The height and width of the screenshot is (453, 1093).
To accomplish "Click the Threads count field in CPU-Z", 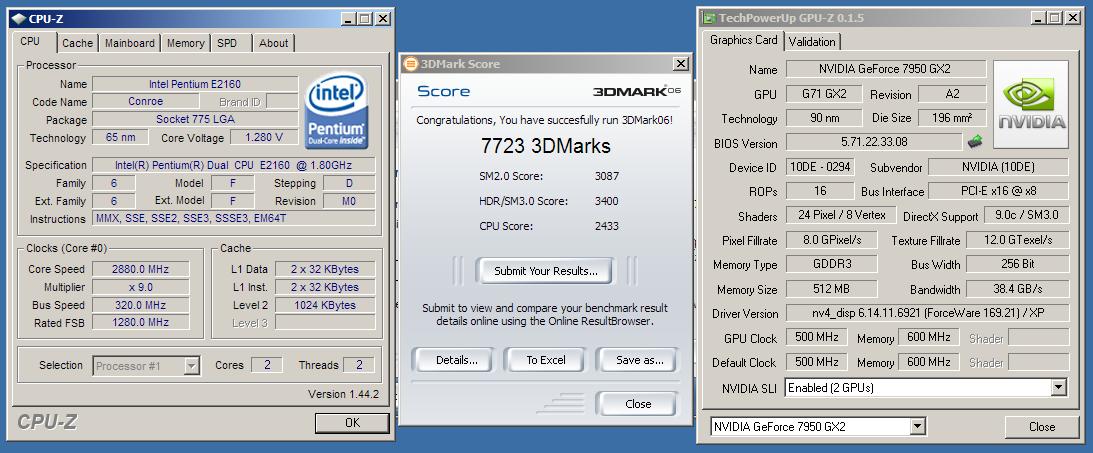I will pos(358,364).
